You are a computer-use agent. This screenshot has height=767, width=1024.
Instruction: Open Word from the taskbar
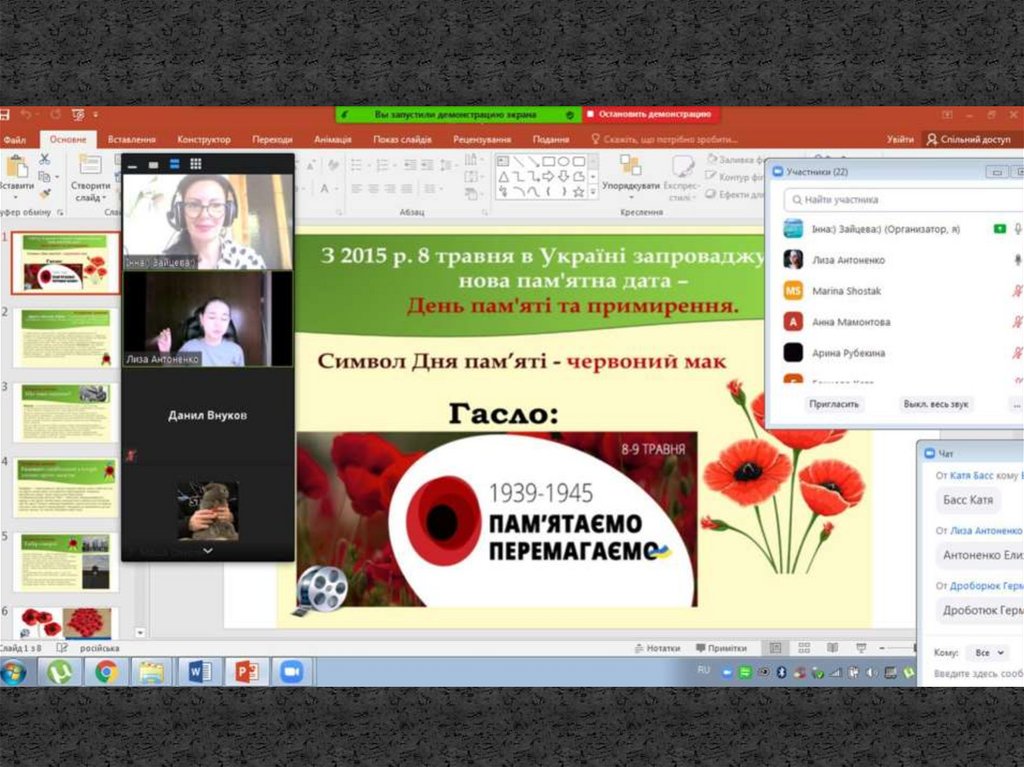pyautogui.click(x=199, y=672)
